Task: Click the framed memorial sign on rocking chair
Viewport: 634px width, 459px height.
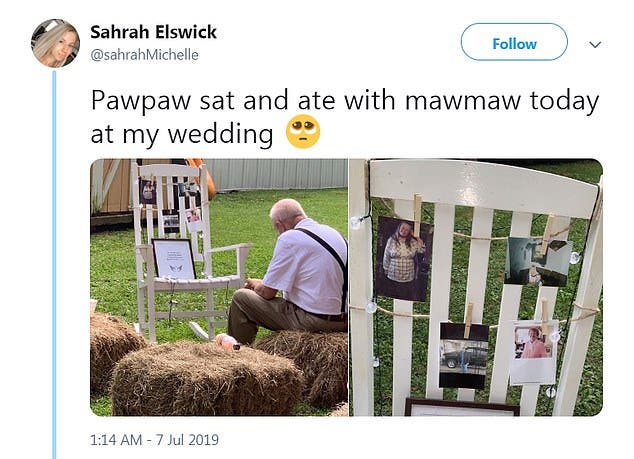Action: (x=174, y=259)
